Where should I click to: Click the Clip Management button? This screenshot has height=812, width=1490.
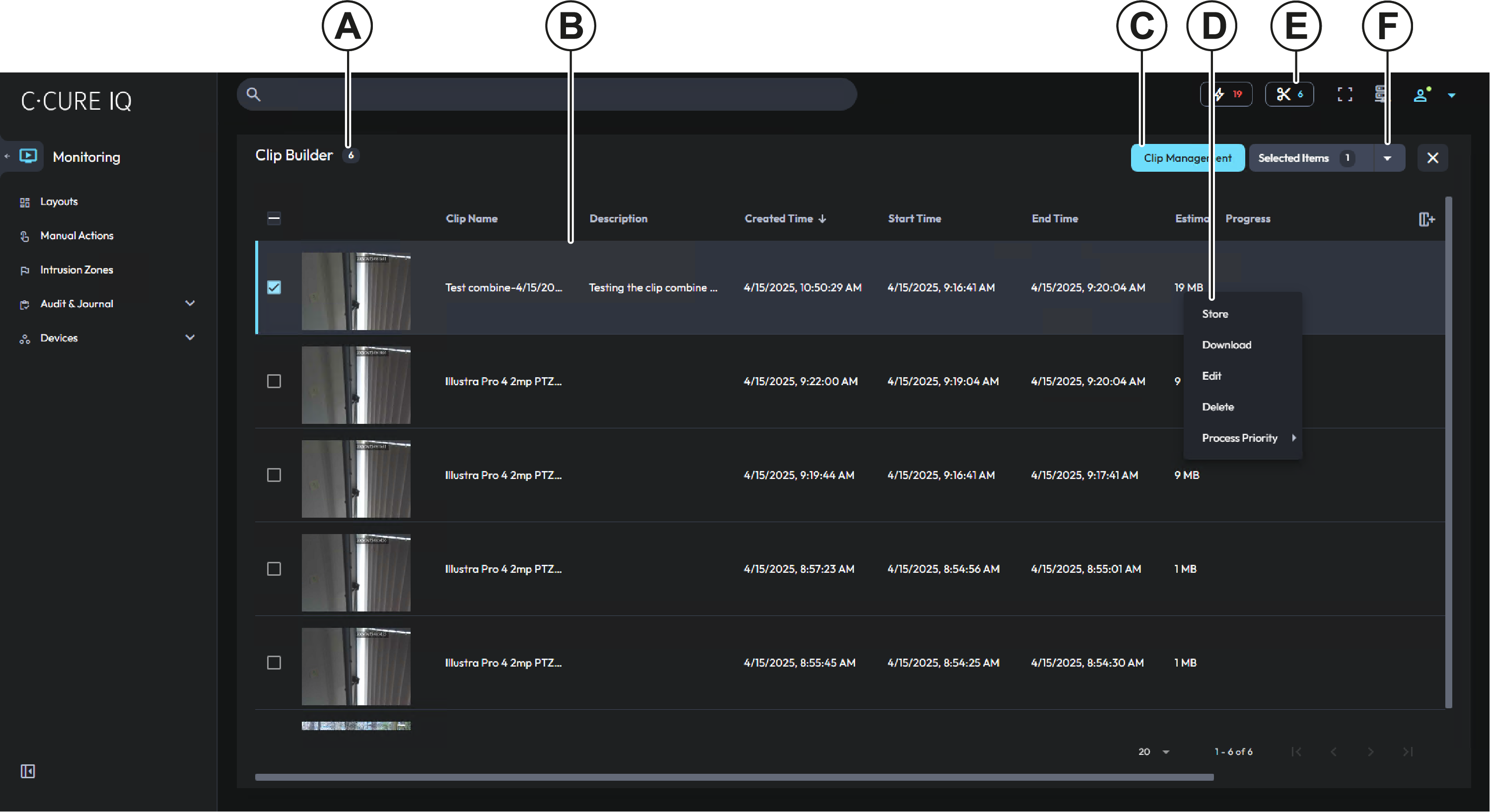[1174, 158]
